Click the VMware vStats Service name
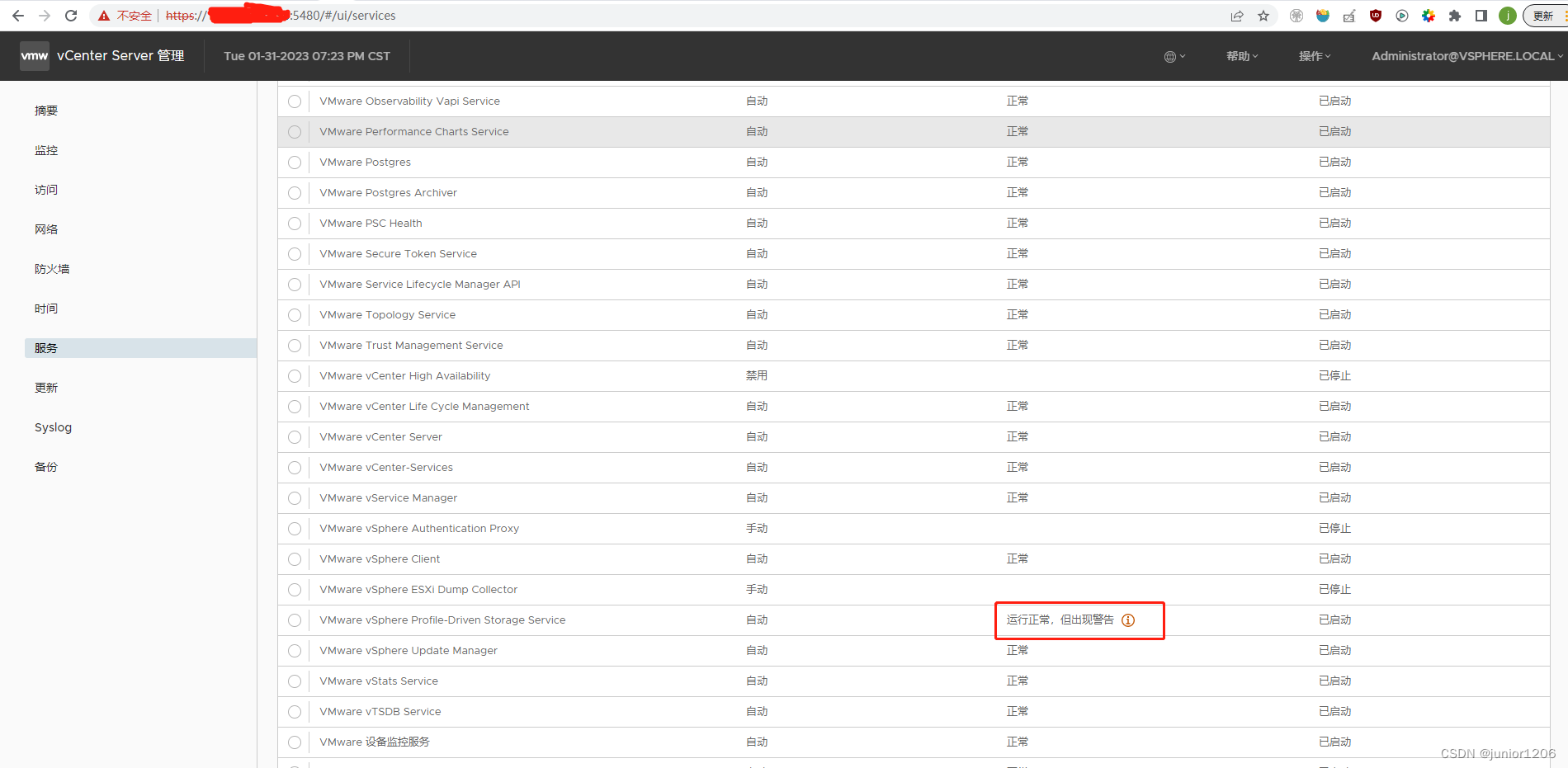This screenshot has width=1568, height=768. coord(379,681)
